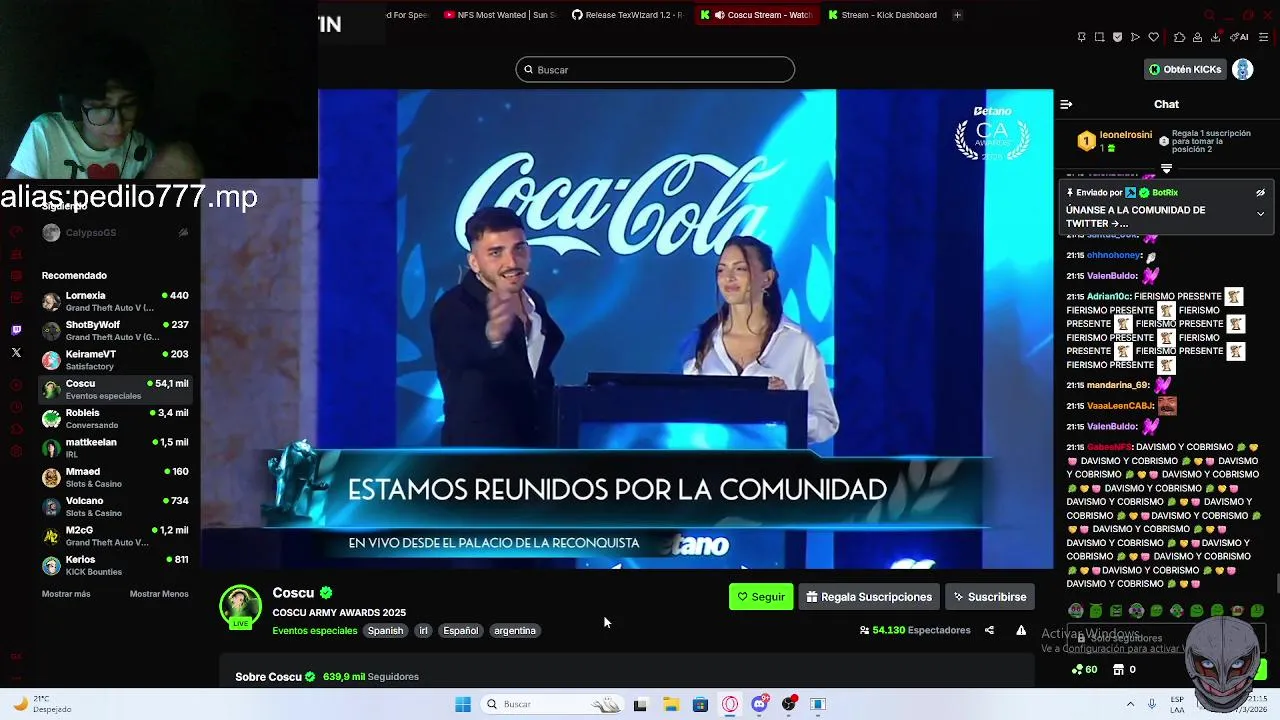Image resolution: width=1280 pixels, height=720 pixels.
Task: Open mattkeelan channel in recommended list
Action: (x=115, y=448)
